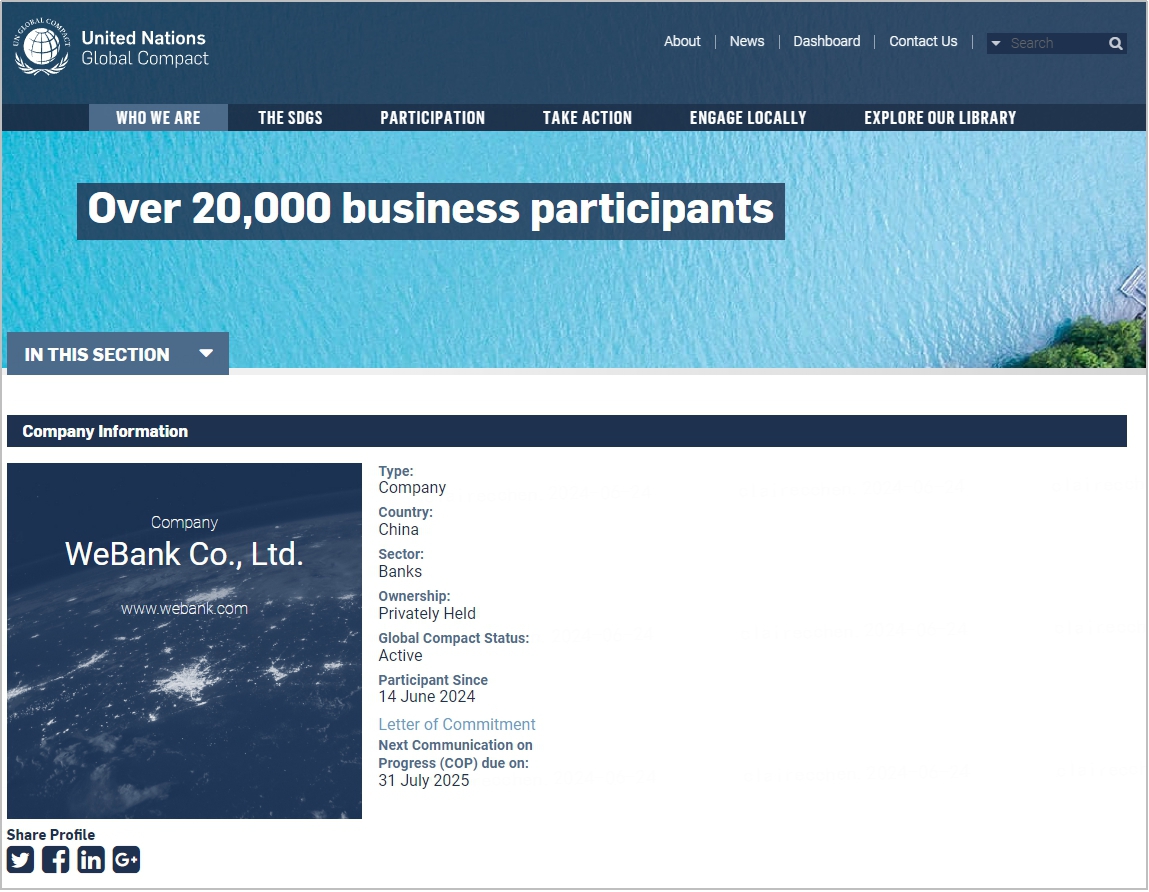Open the News link

(746, 41)
